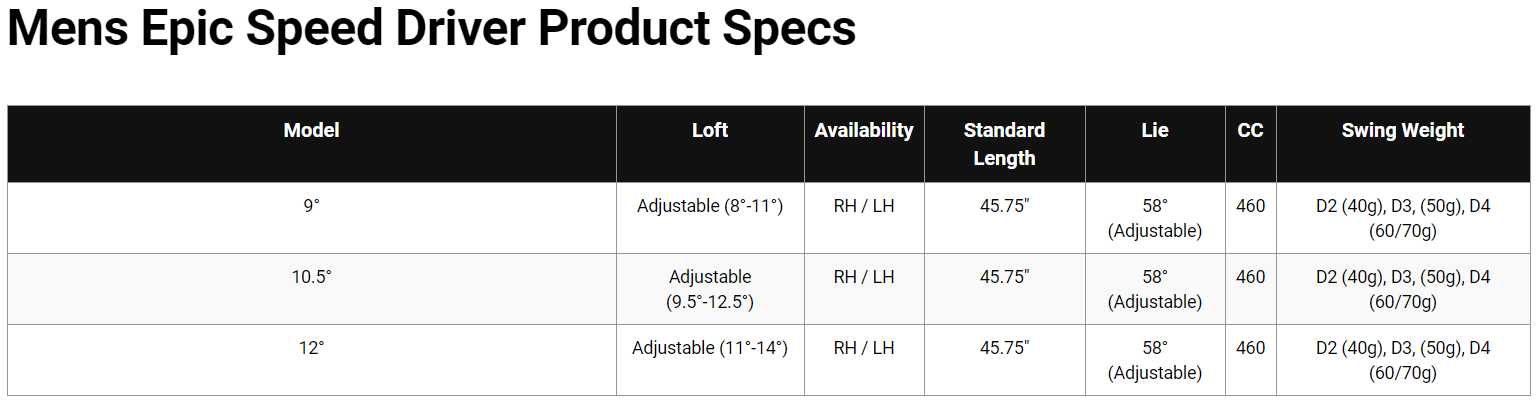Click the CC column header
Viewport: 1539px width, 406px height.
coord(1250,131)
